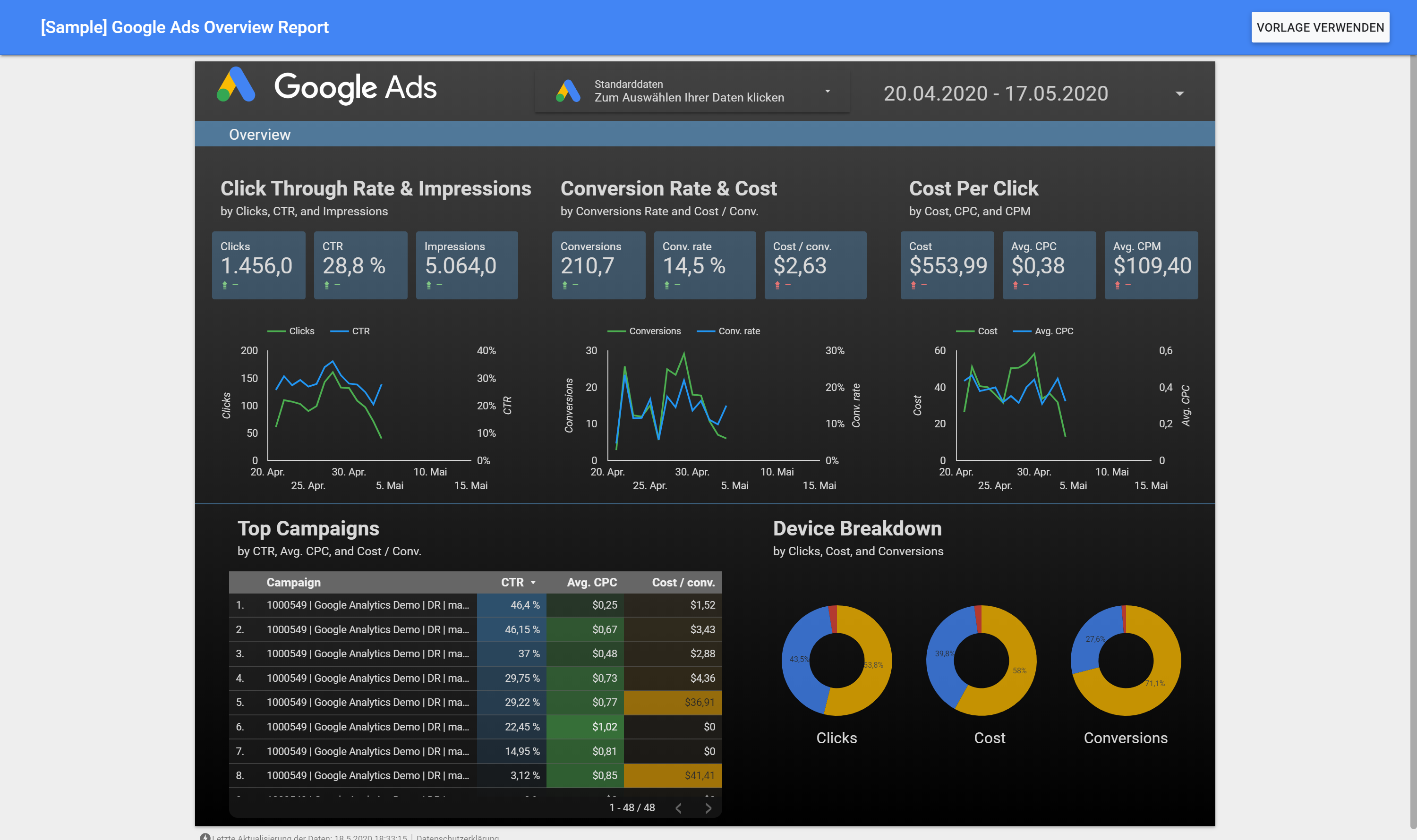Viewport: 1417px width, 840px height.
Task: Sort the table by the Cost / conv. header
Action: tap(683, 583)
